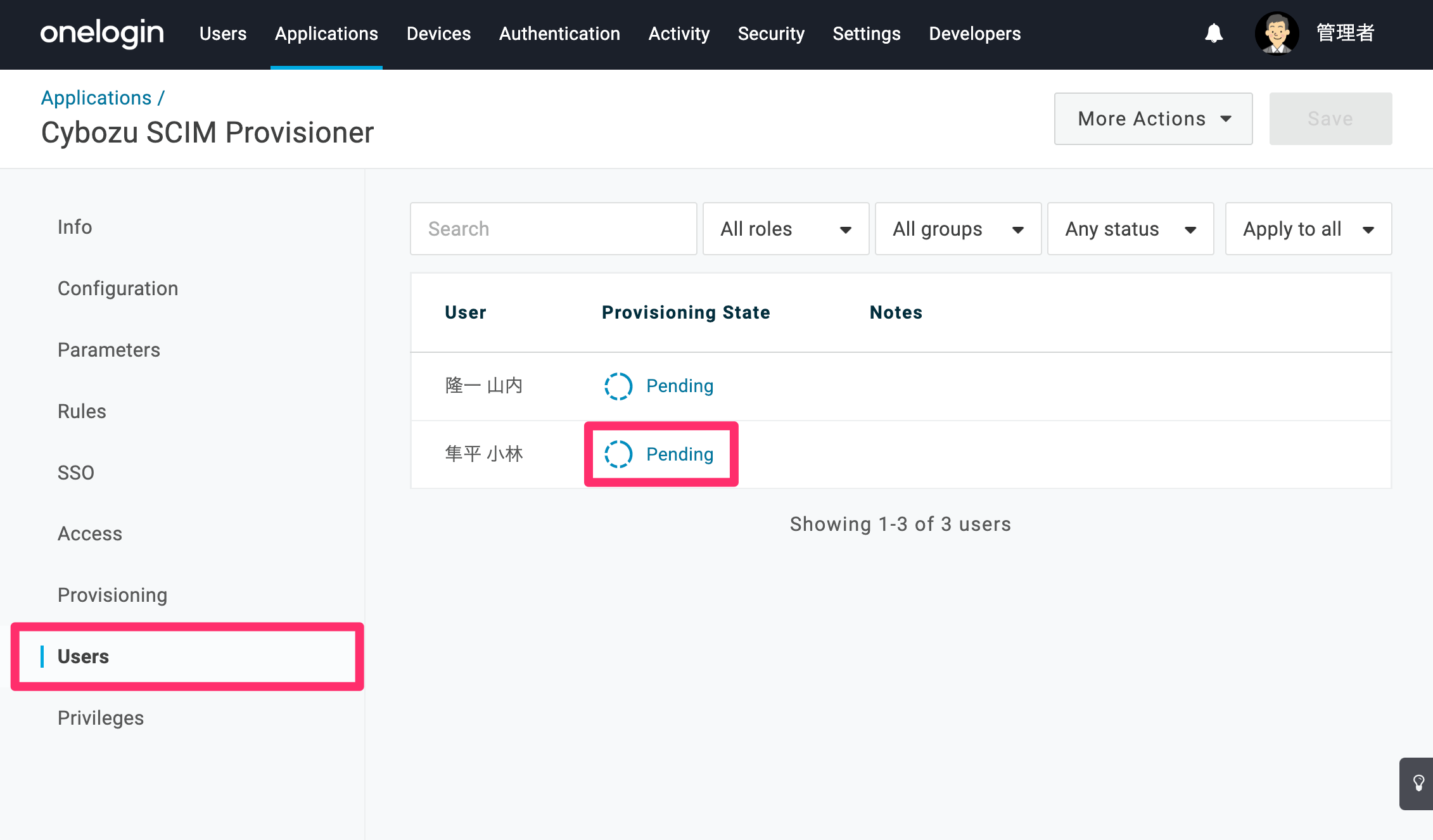Open the All groups filter dropdown

point(958,229)
